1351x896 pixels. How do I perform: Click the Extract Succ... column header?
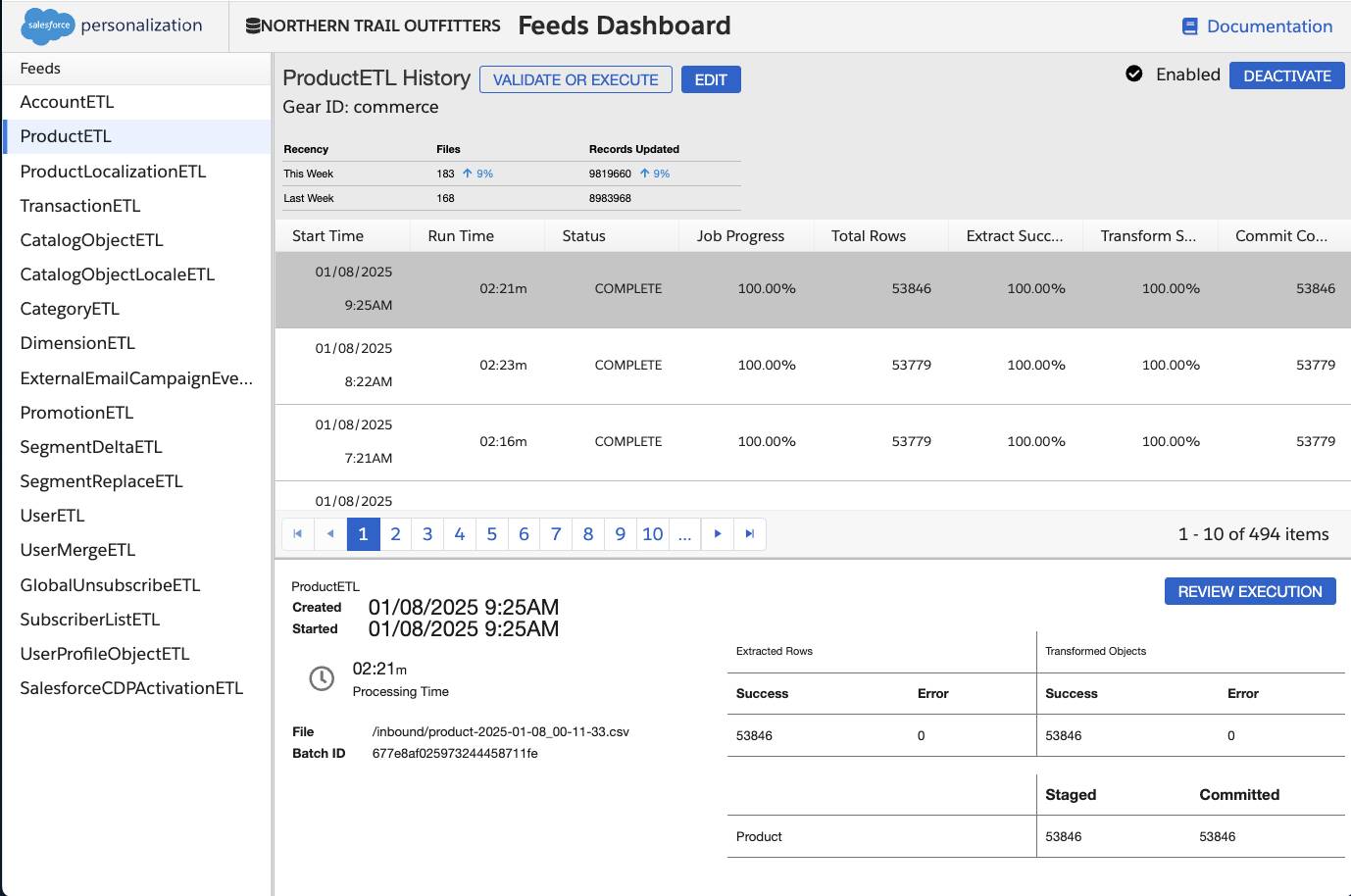[1016, 235]
